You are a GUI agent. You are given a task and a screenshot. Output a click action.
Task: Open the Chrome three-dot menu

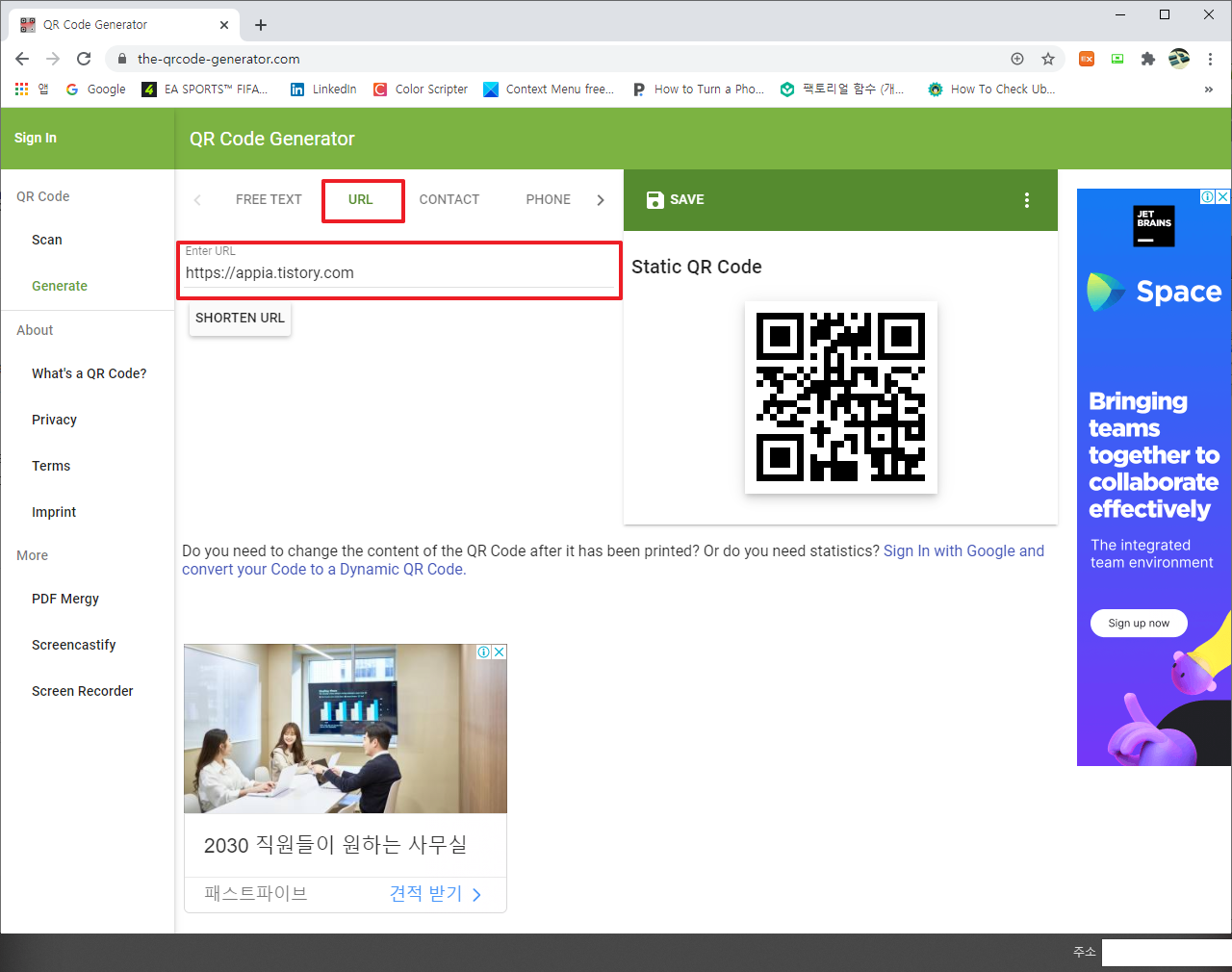pyautogui.click(x=1210, y=59)
